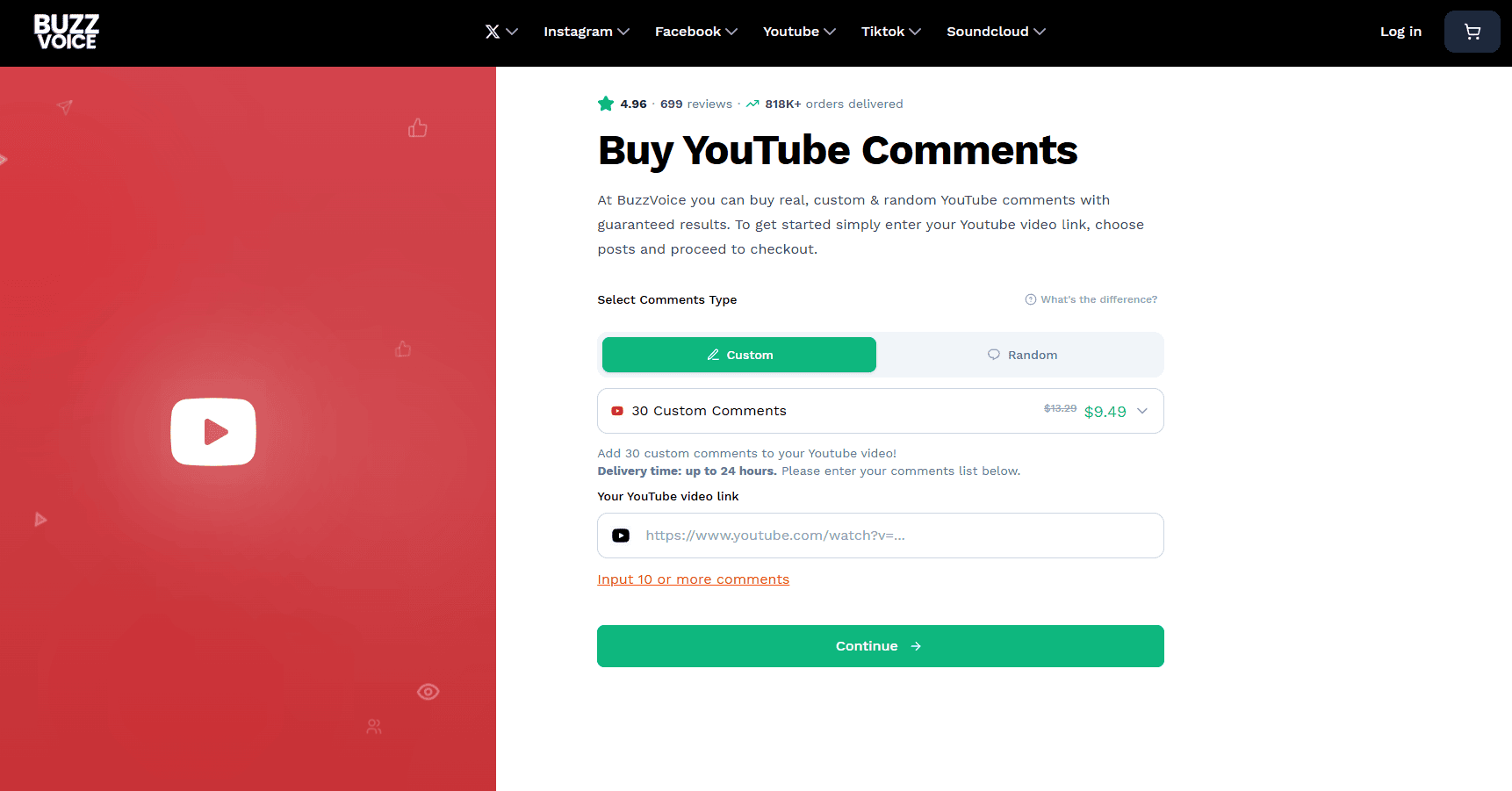Screen dimensions: 1512x791
Task: Expand the Instagram menu
Action: coord(587,32)
